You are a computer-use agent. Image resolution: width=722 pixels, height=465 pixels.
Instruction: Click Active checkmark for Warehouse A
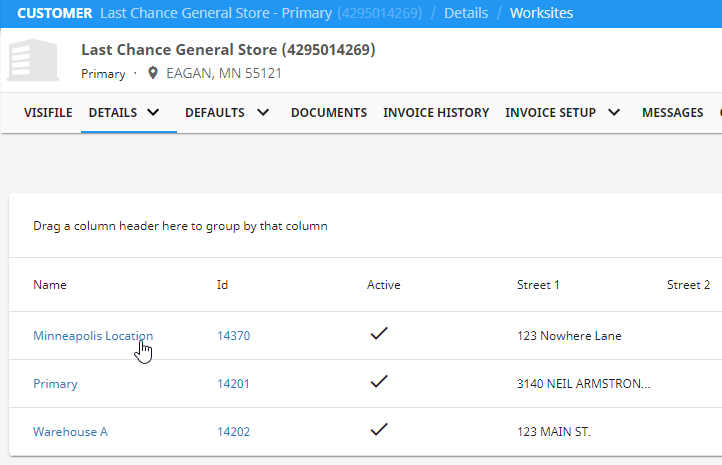(379, 430)
